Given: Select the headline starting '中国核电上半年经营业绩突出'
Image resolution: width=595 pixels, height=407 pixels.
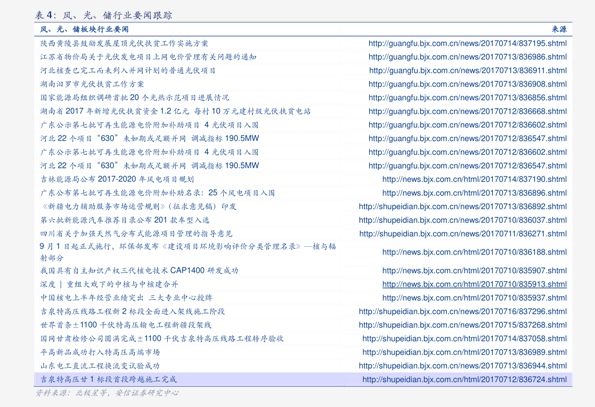Looking at the screenshot, I should [x=126, y=298].
